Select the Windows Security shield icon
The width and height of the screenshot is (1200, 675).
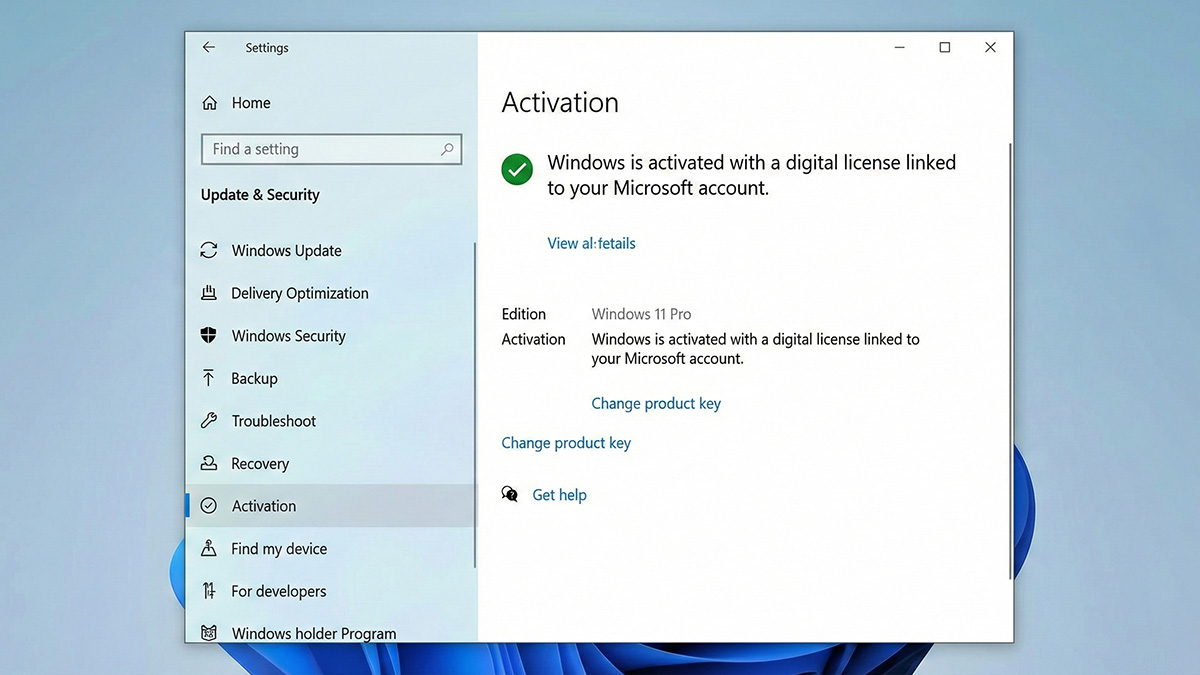coord(209,335)
